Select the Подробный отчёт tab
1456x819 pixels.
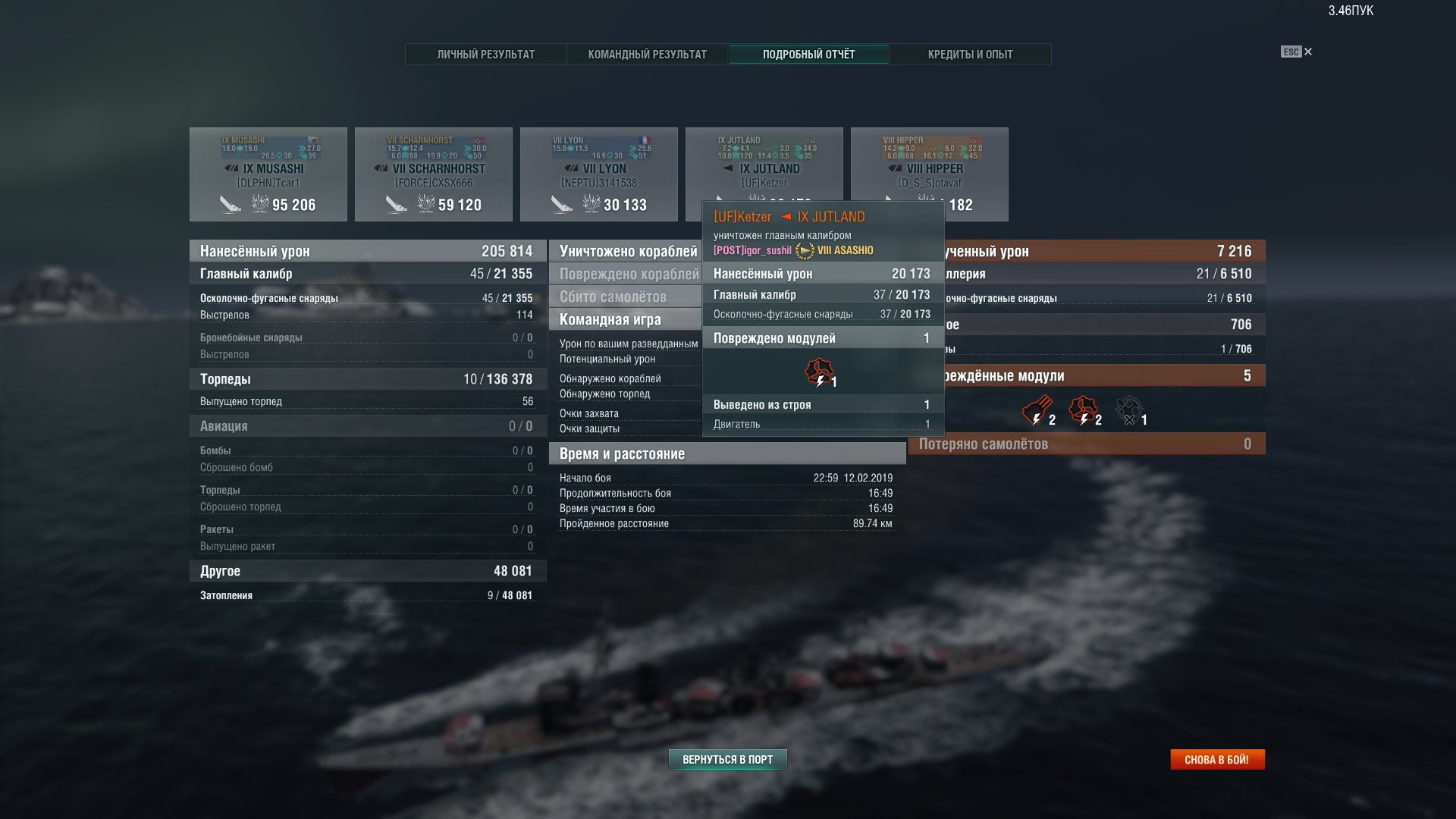pos(808,55)
